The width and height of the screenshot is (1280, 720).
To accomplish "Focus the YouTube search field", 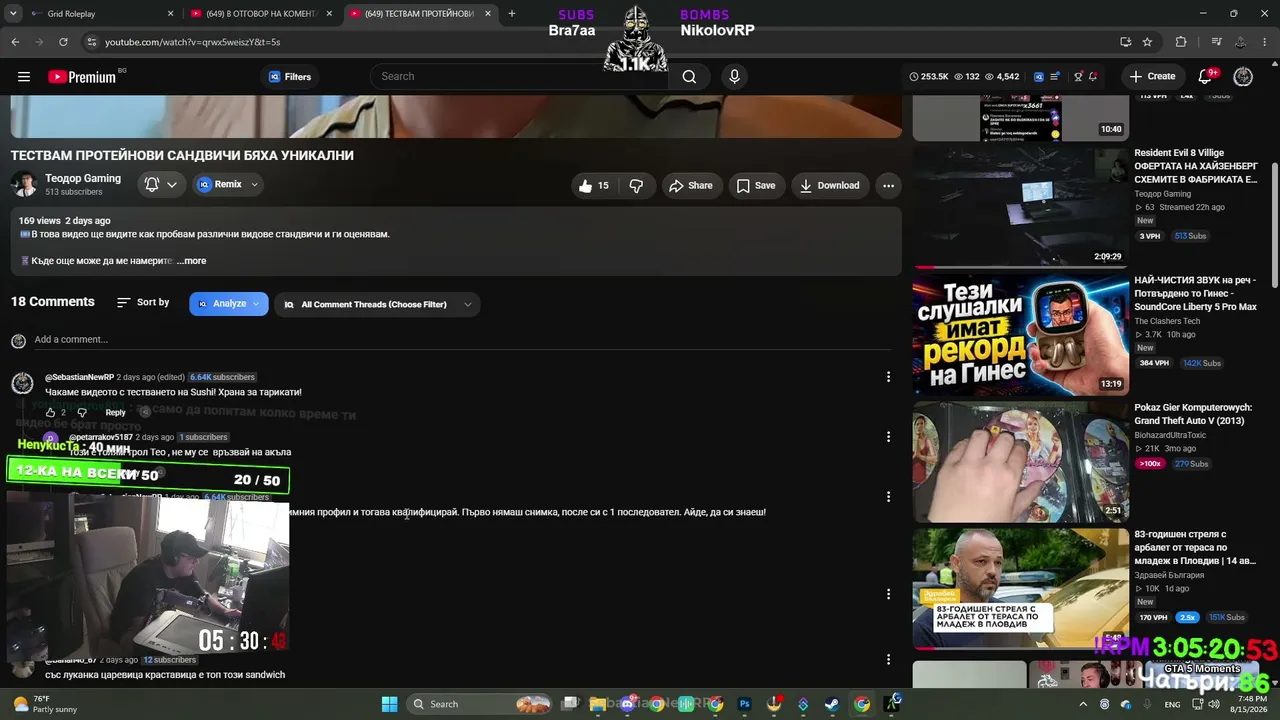I will pos(519,76).
